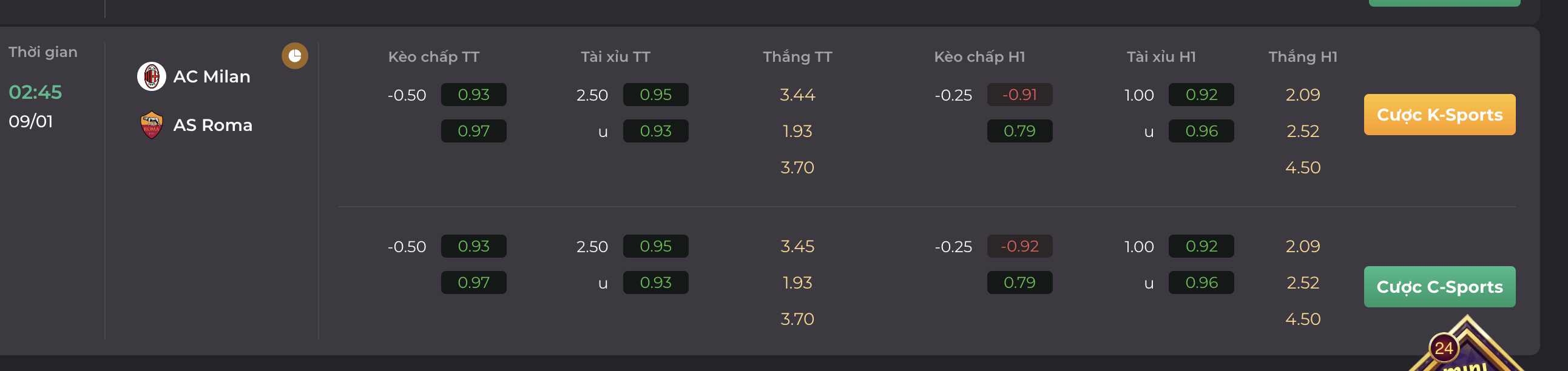This screenshot has width=1568, height=371.
Task: Select K-Sports full-time handicap odds 0.97
Action: 473,131
